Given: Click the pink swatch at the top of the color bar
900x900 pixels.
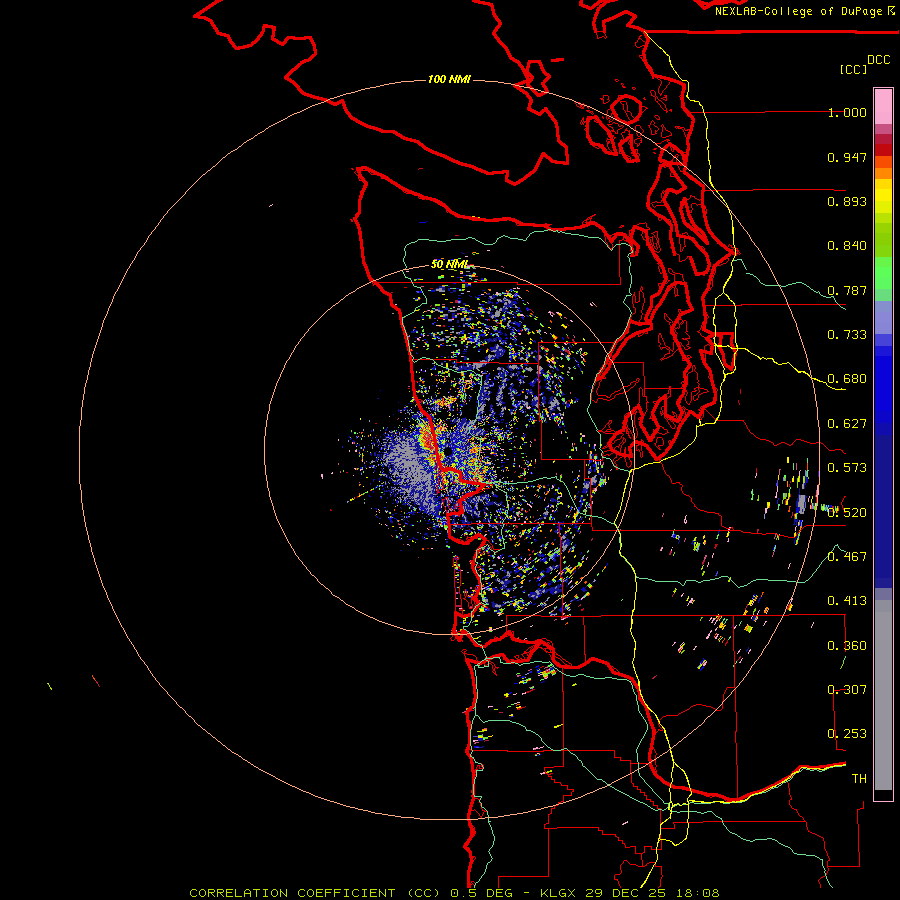Looking at the screenshot, I should point(883,107).
